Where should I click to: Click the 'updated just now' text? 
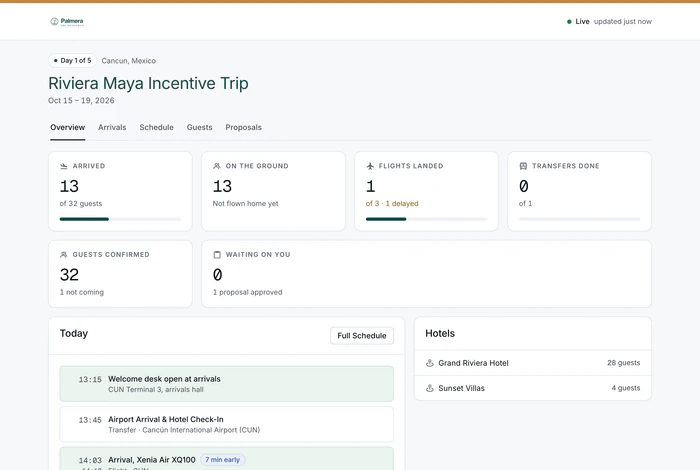[622, 21]
